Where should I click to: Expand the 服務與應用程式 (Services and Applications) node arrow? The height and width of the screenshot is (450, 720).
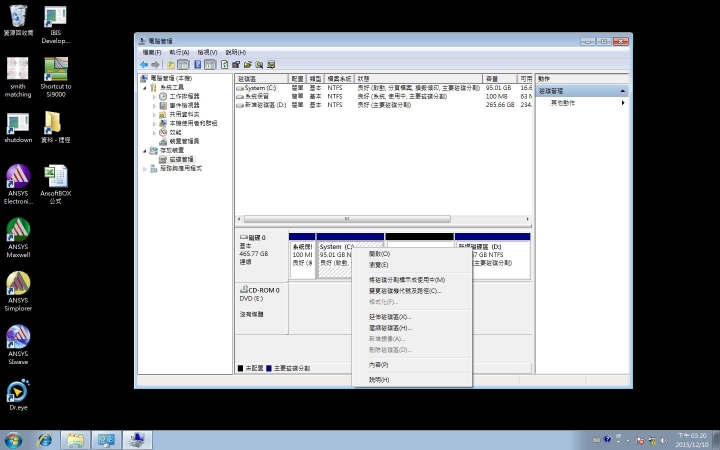(146, 169)
